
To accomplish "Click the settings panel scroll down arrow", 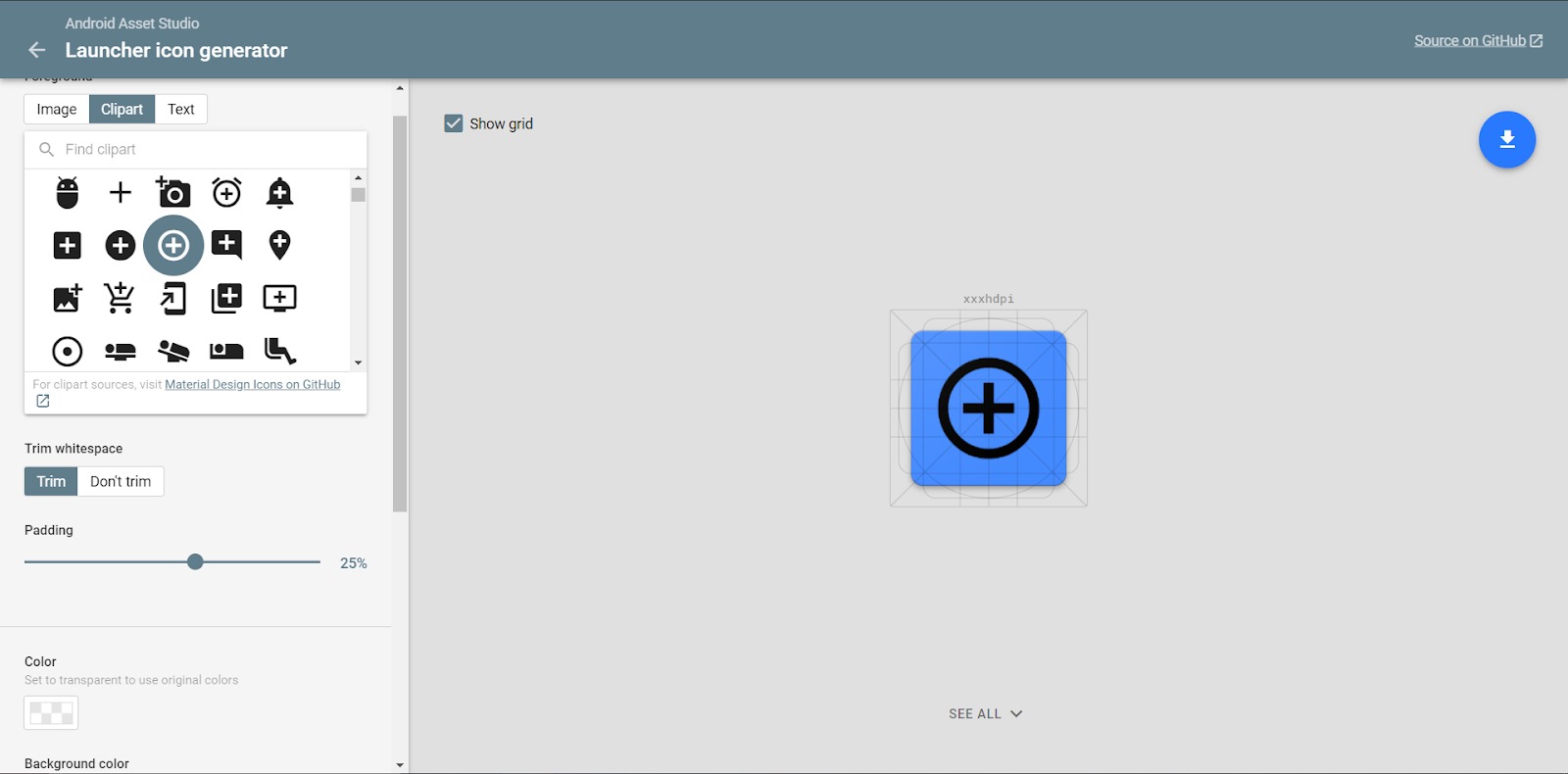I will tap(400, 765).
